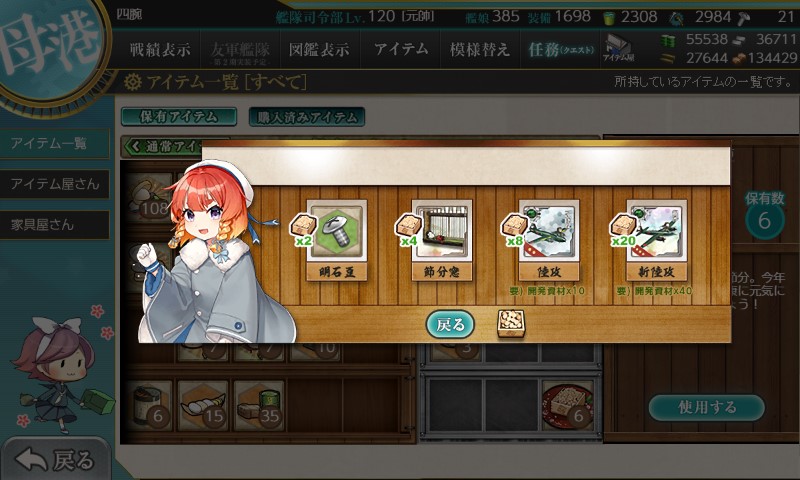
Task: Click the bottom-left 戻る back arrow
Action: (x=54, y=460)
